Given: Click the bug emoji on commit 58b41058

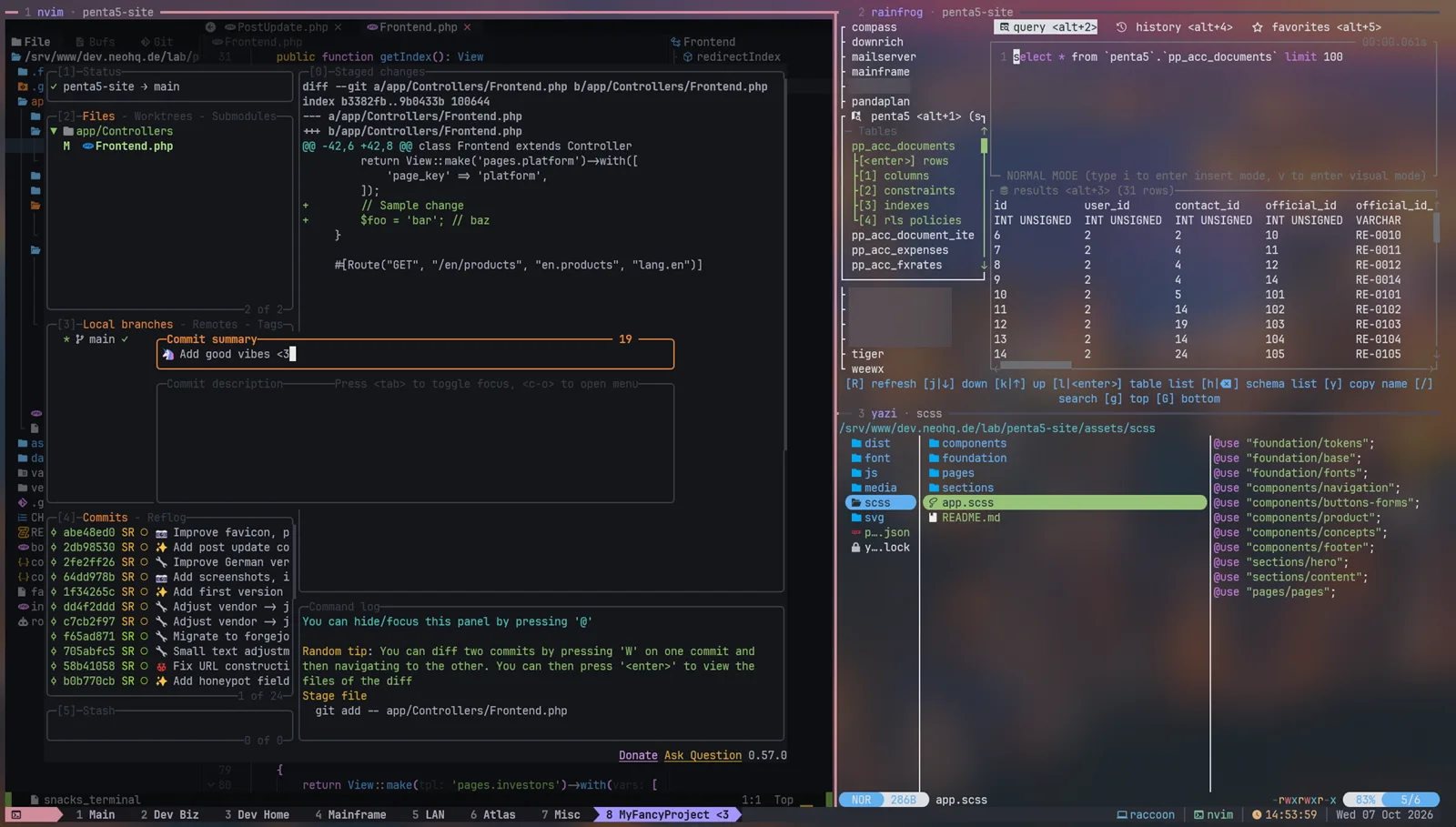Looking at the screenshot, I should (x=161, y=666).
